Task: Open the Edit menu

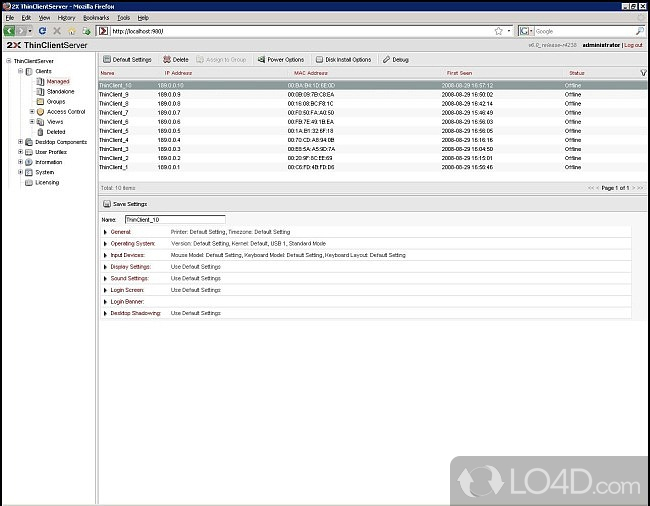Action: (26, 18)
